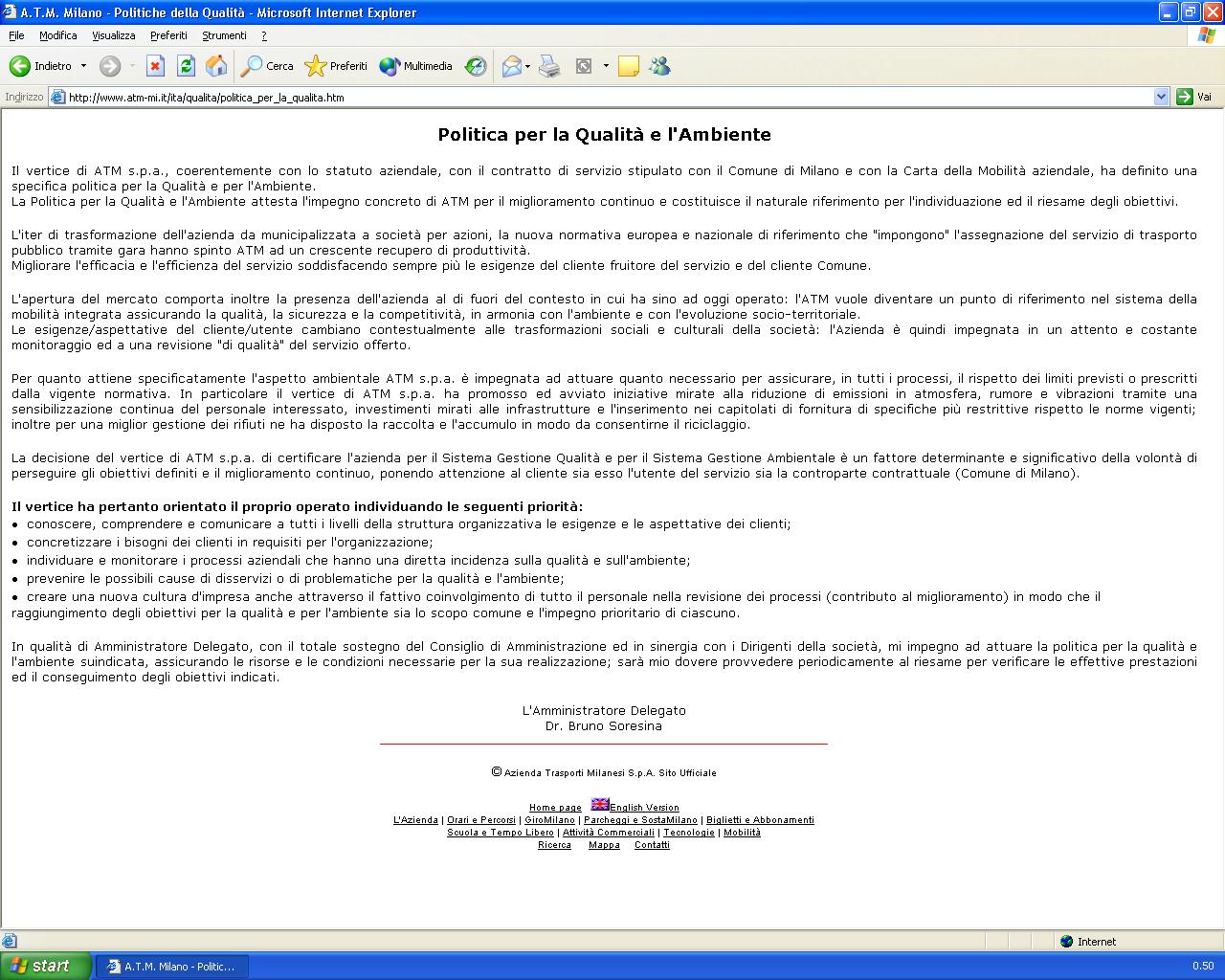Open the Messenger people icon
Image resolution: width=1225 pixels, height=980 pixels.
coord(659,66)
